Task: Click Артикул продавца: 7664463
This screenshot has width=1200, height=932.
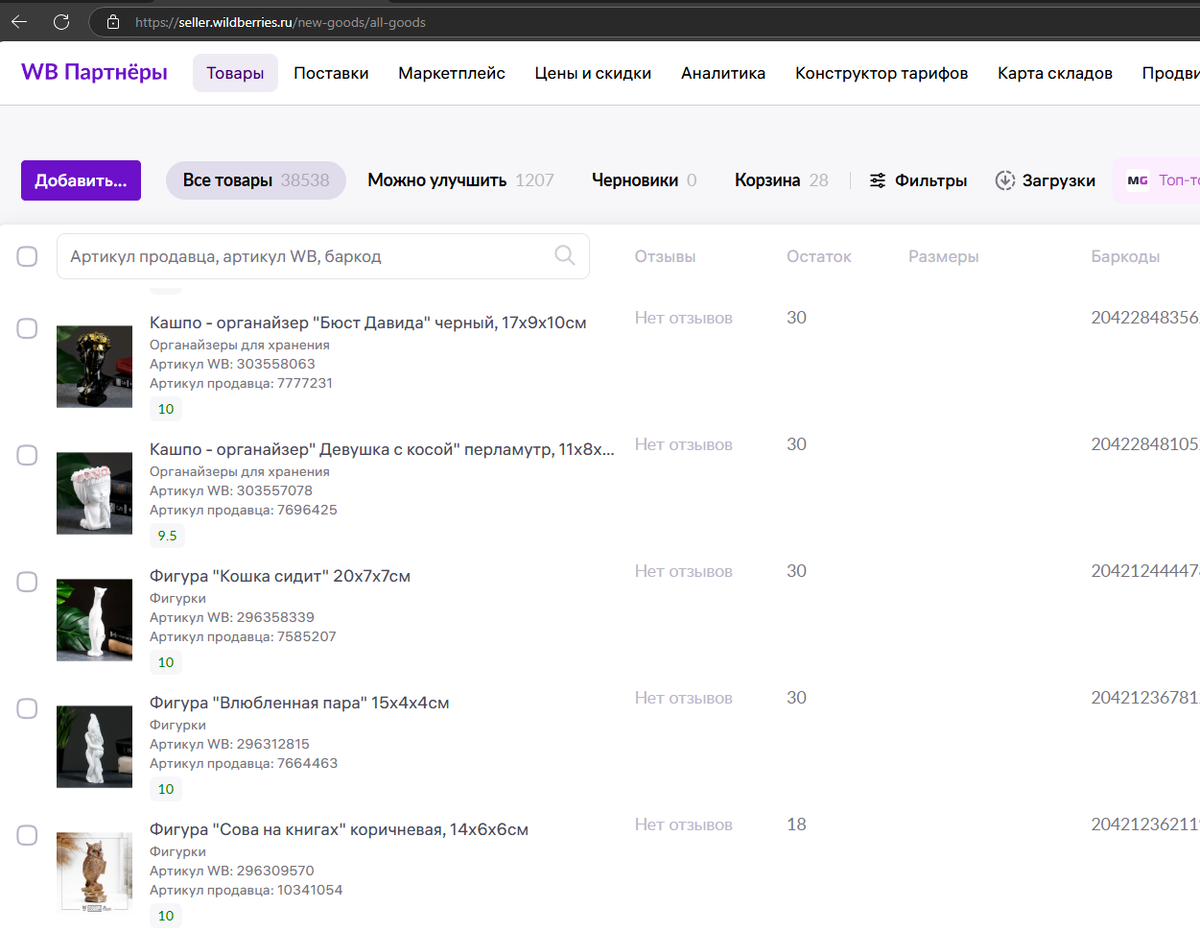Action: tap(244, 764)
